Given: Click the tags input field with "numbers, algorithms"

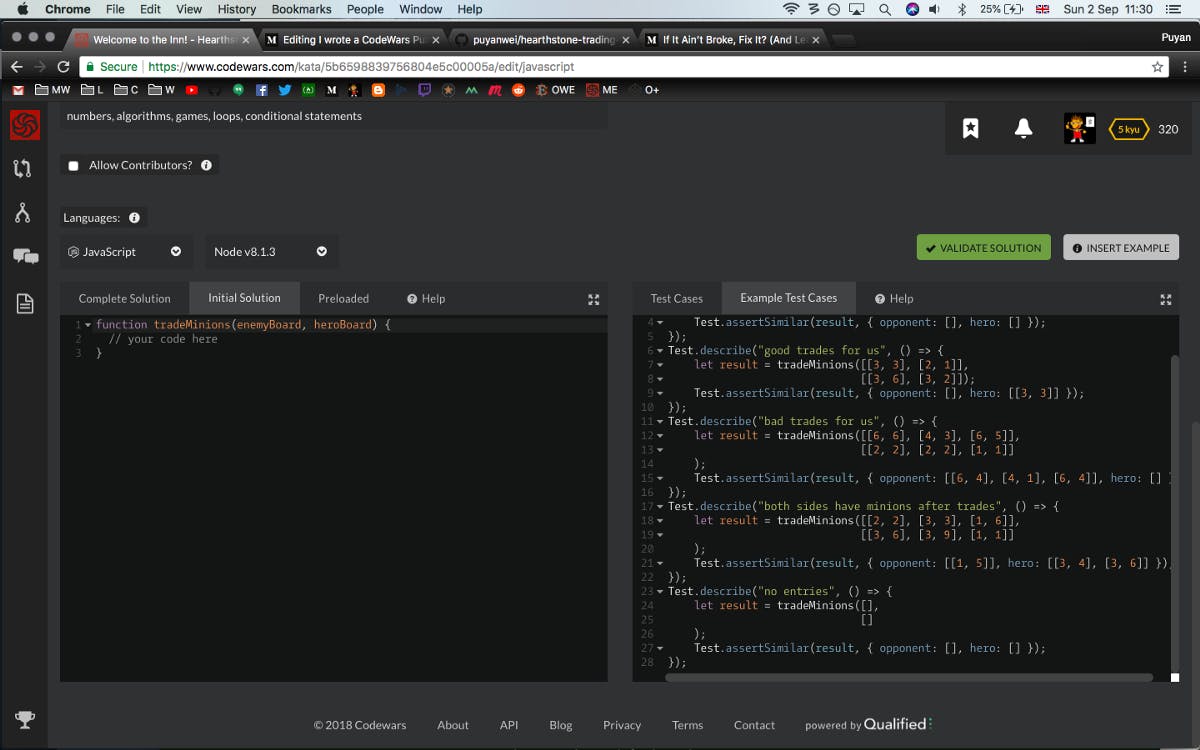Looking at the screenshot, I should pos(334,116).
